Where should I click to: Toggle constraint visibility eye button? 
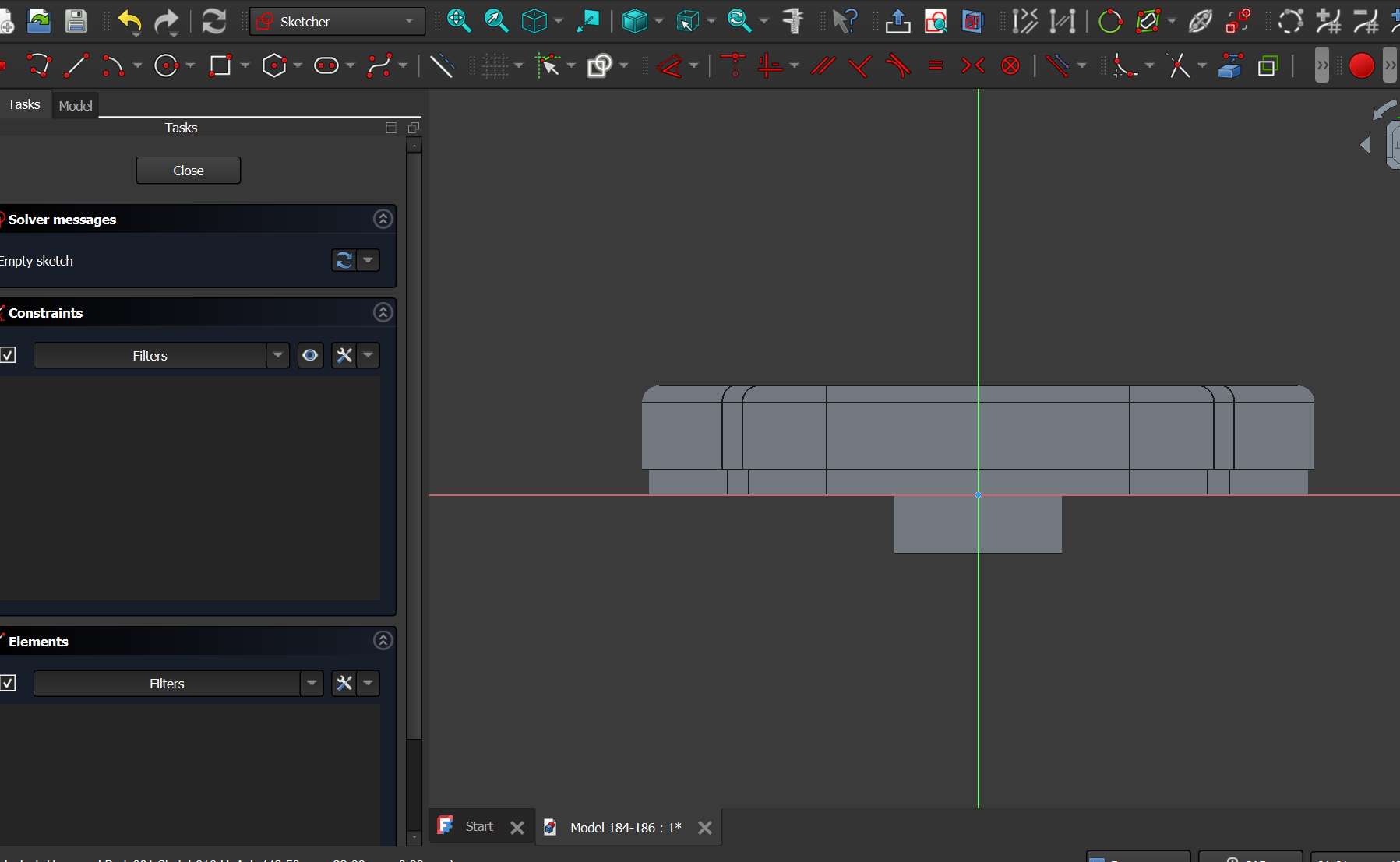pyautogui.click(x=310, y=355)
